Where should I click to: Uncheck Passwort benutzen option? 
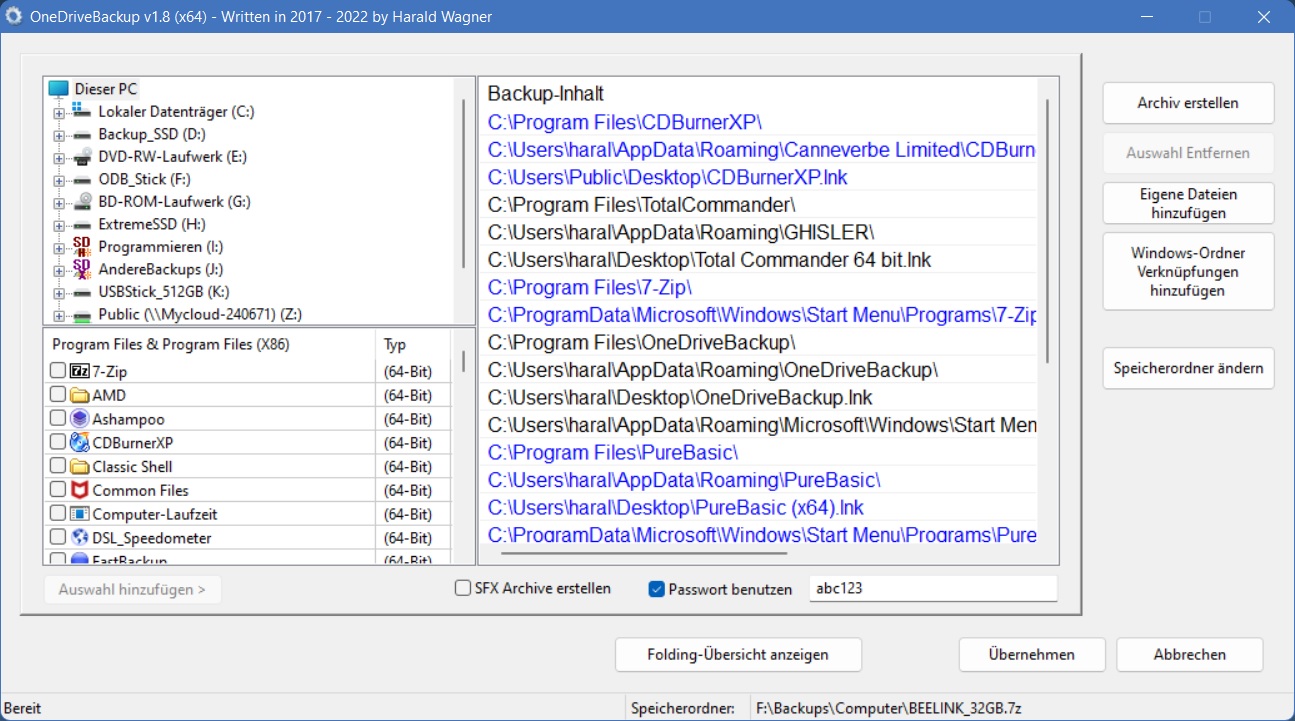coord(656,589)
